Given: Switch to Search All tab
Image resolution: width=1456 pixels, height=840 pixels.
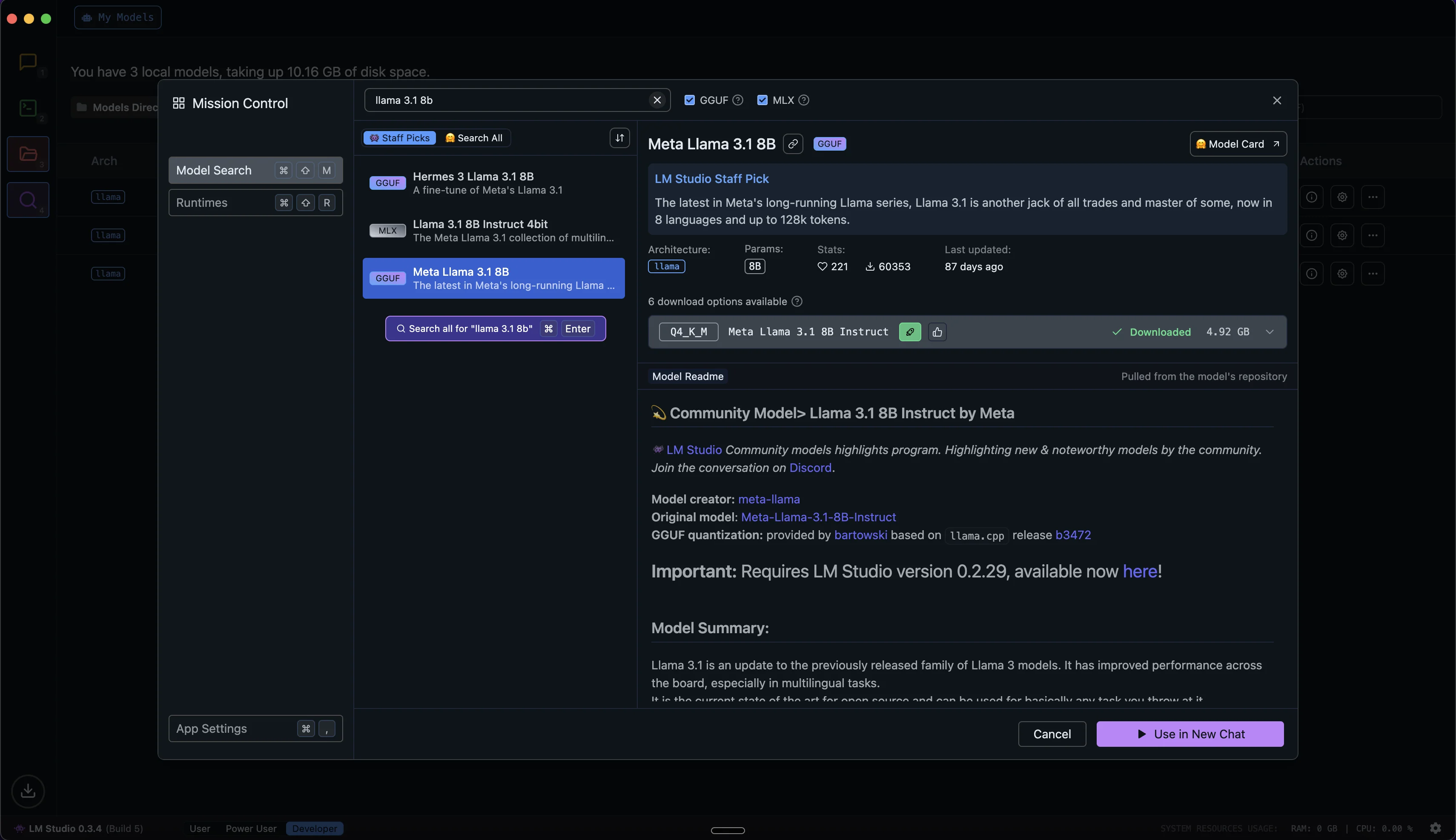Looking at the screenshot, I should coord(474,138).
